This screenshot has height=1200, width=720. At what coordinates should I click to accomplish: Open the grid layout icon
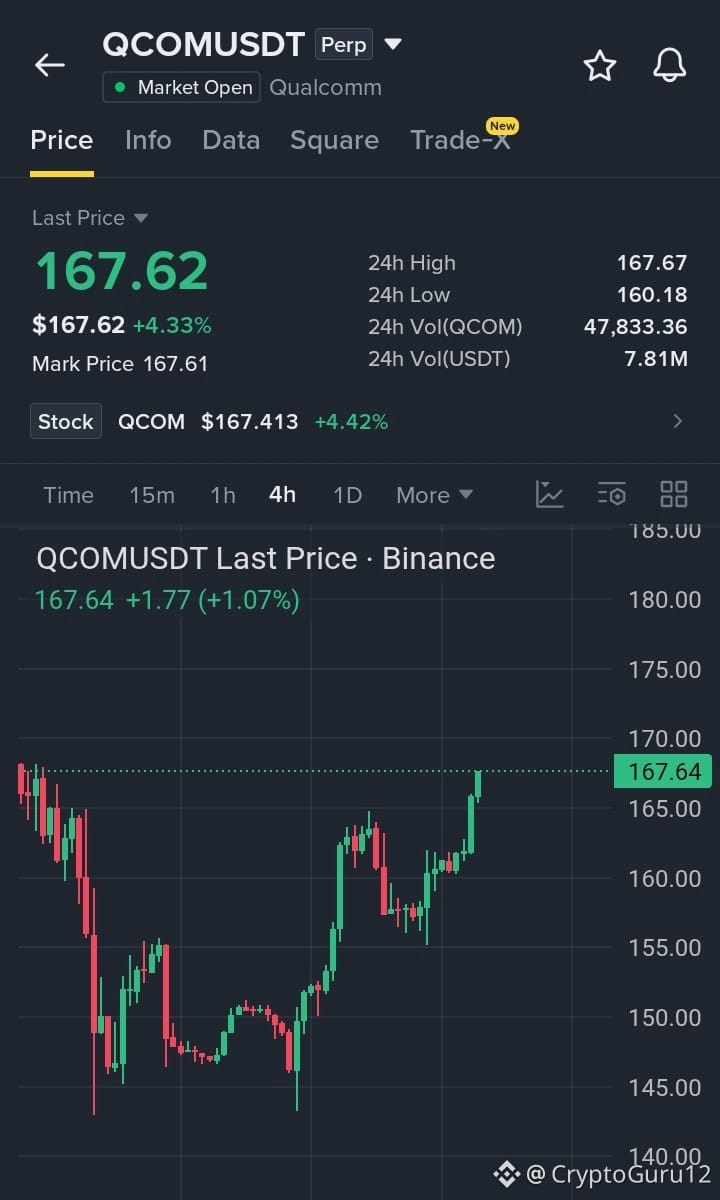[x=674, y=494]
